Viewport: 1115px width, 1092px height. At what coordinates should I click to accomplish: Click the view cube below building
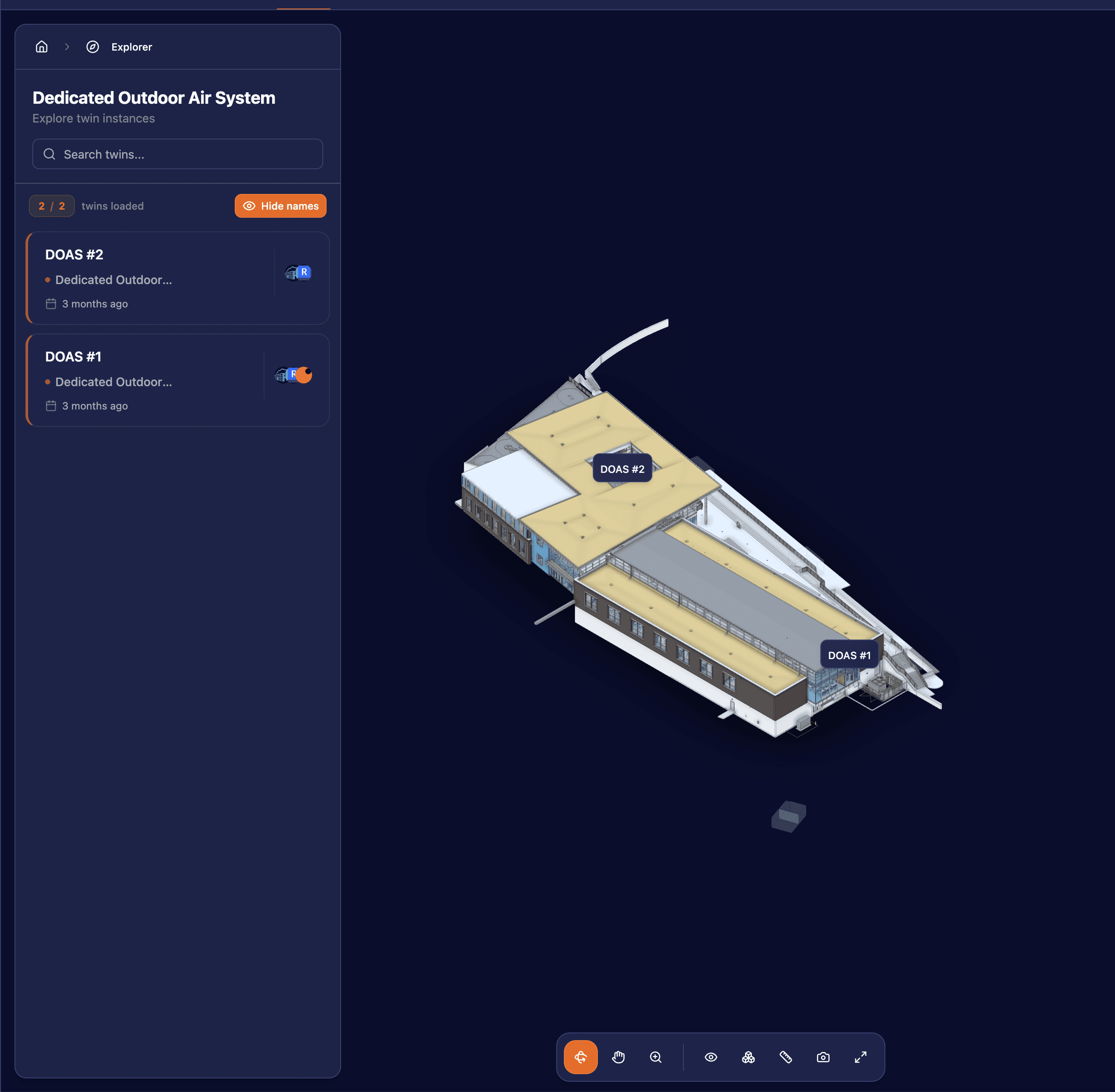click(x=789, y=816)
